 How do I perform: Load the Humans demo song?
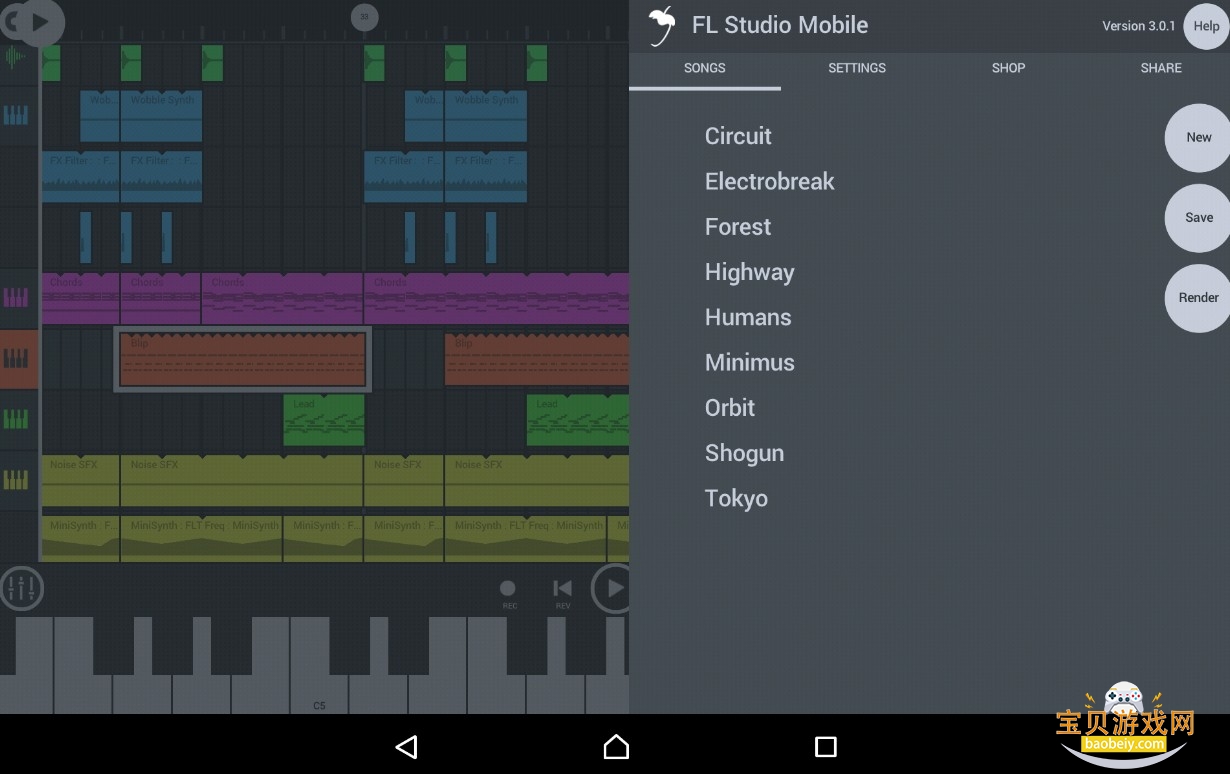(748, 318)
